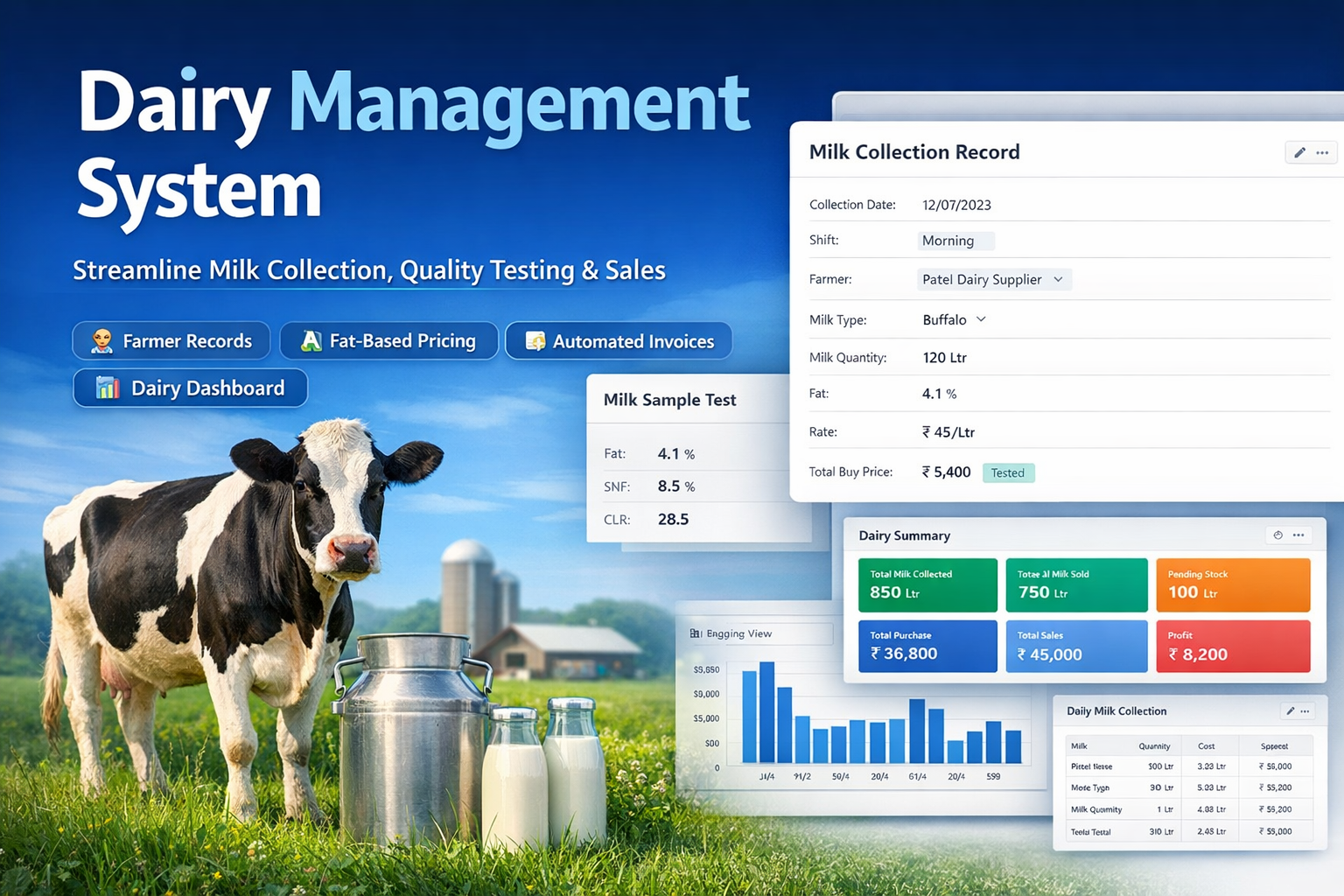Click the flask icon on Fat-Based Pricing
This screenshot has width=1344, height=896.
pos(311,341)
